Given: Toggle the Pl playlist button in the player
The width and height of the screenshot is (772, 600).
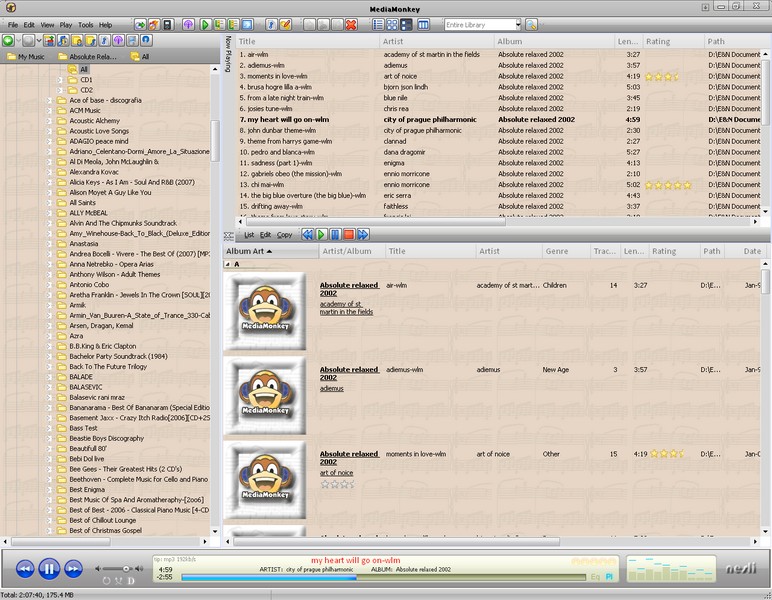Looking at the screenshot, I should [610, 576].
